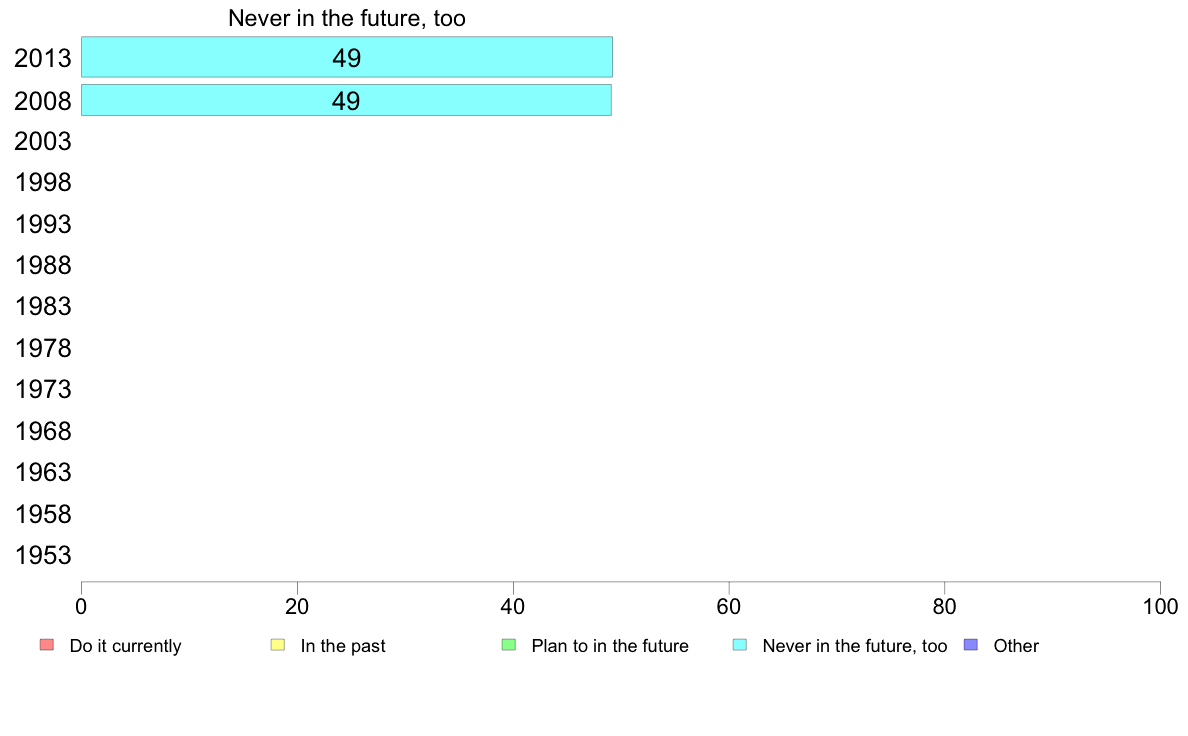Click the 2013 year label
This screenshot has width=1188, height=736.
(42, 58)
